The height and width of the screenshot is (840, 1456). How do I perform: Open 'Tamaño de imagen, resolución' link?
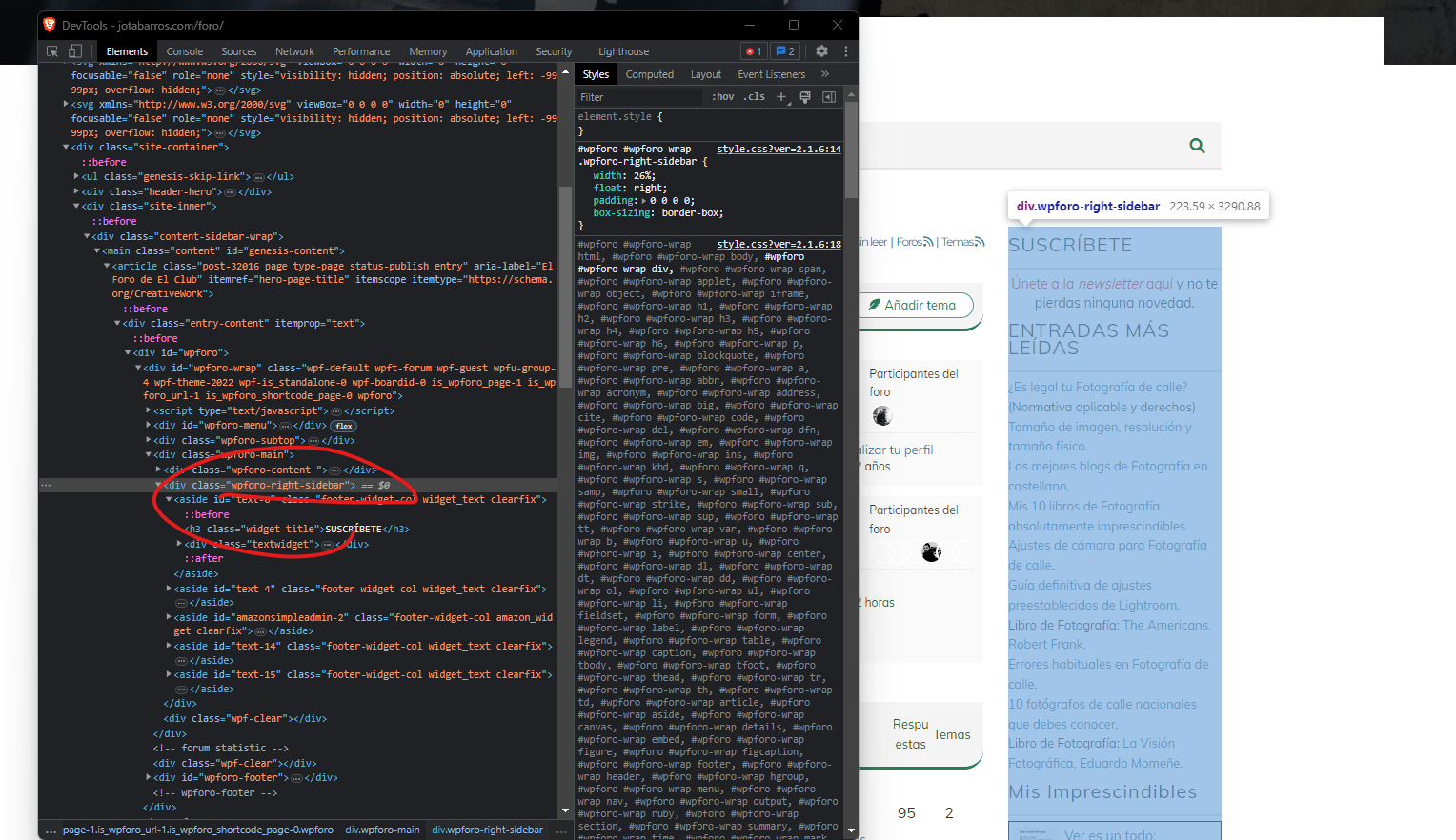pos(1101,436)
